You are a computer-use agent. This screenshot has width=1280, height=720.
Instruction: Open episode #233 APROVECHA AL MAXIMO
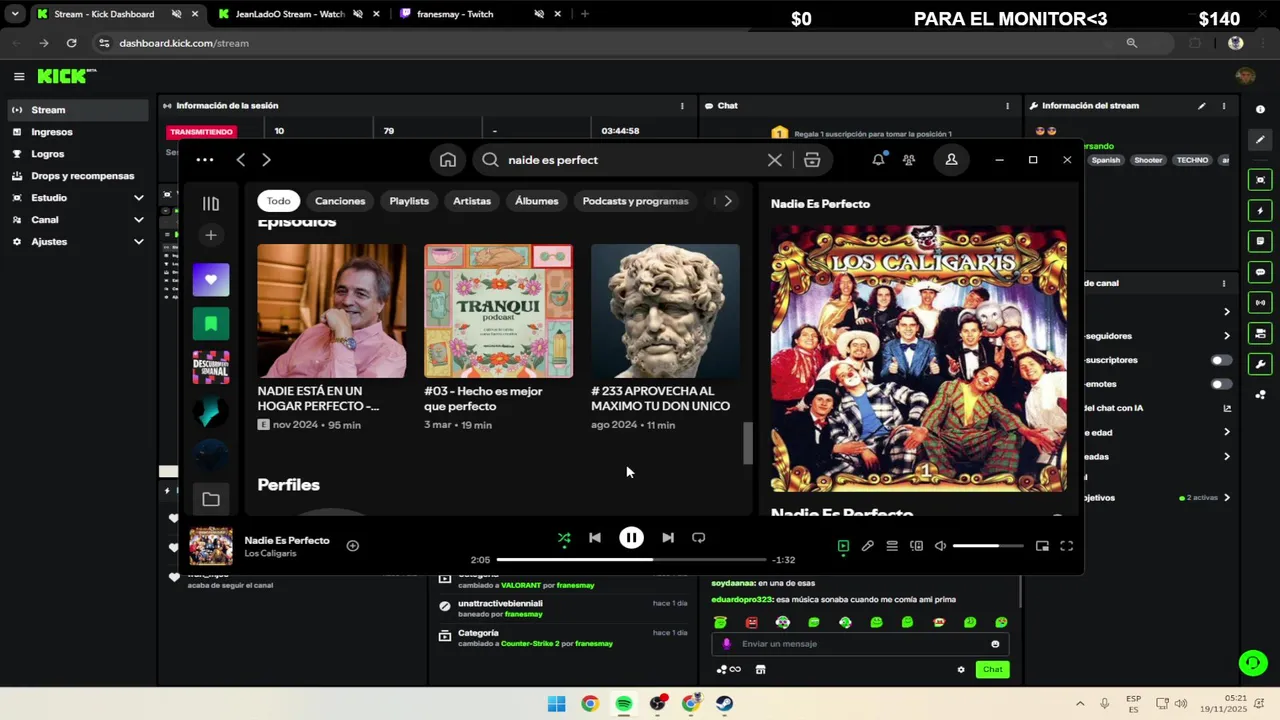coord(665,337)
